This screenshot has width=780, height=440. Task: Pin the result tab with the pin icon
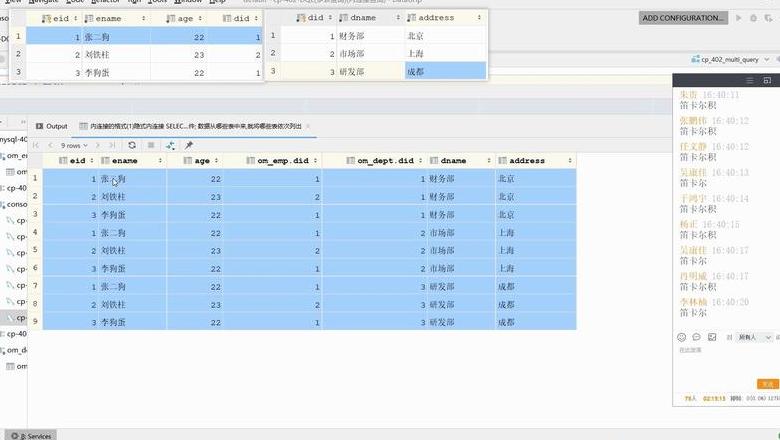189,145
